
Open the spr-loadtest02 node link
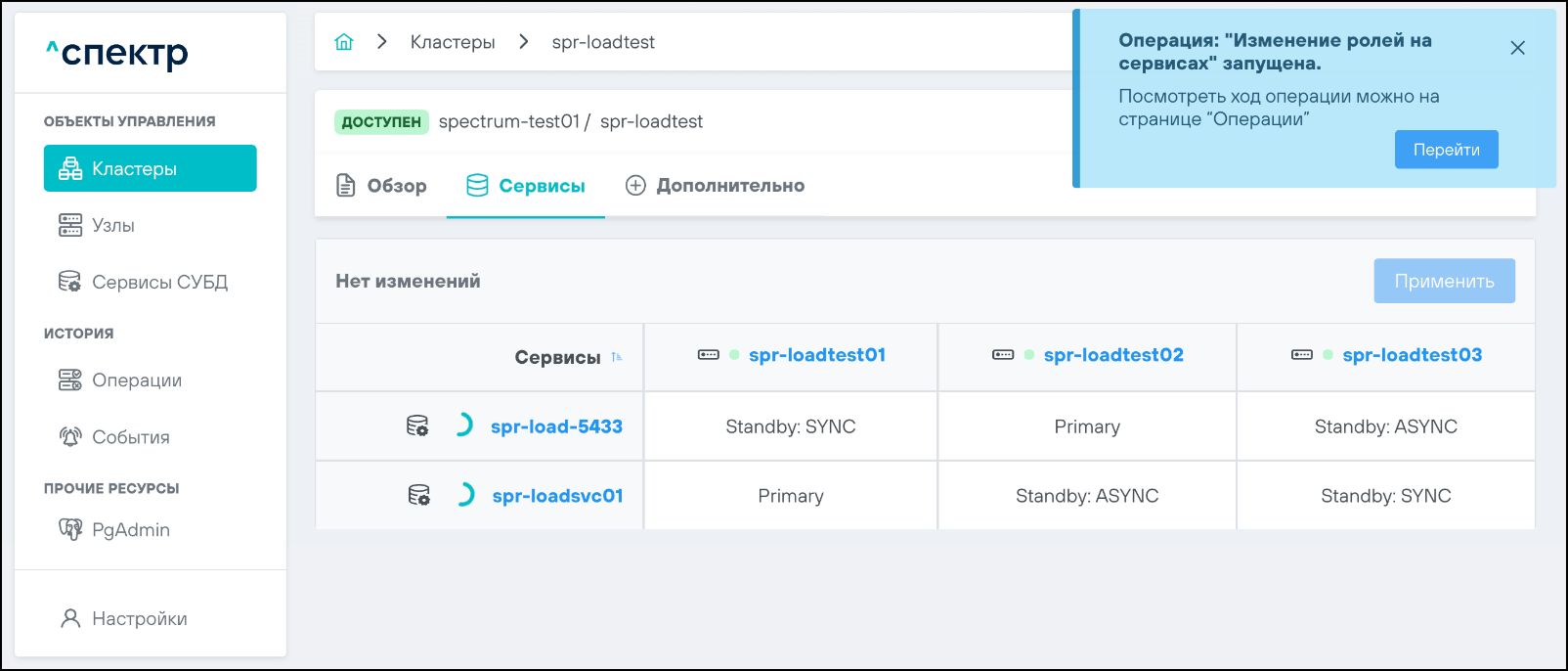(1112, 355)
